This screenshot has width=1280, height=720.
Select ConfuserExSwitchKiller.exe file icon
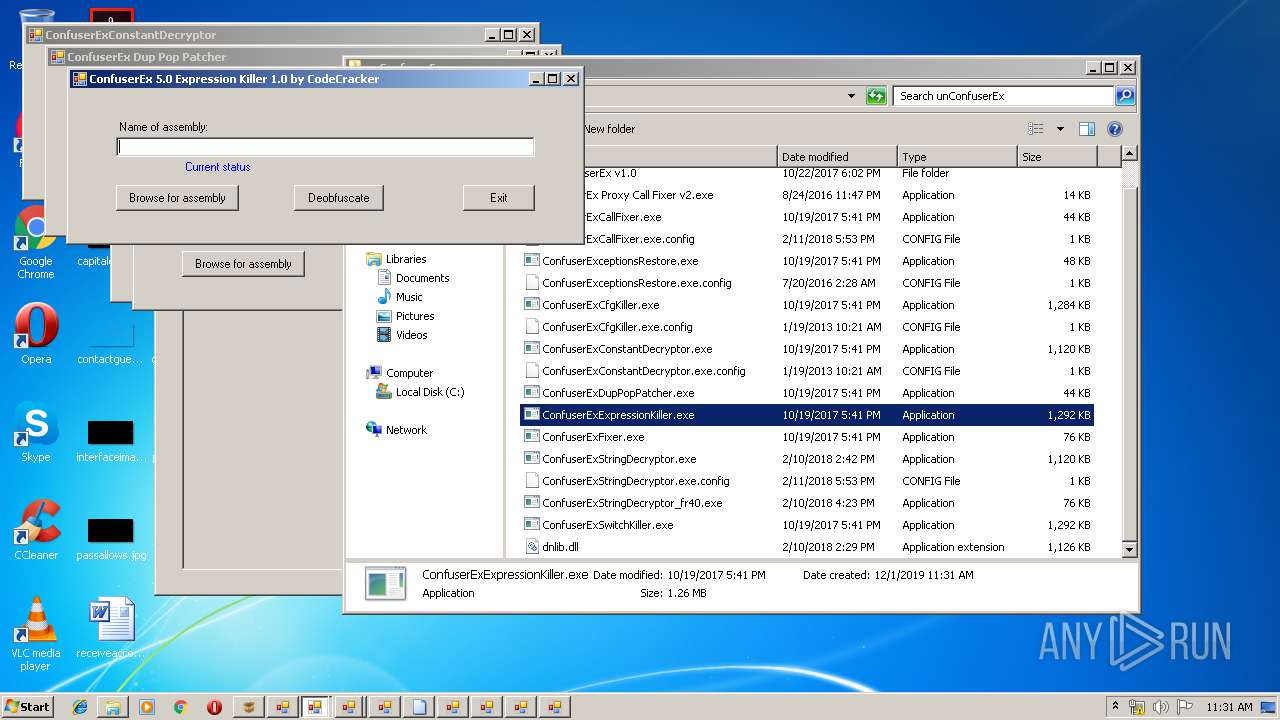point(532,525)
